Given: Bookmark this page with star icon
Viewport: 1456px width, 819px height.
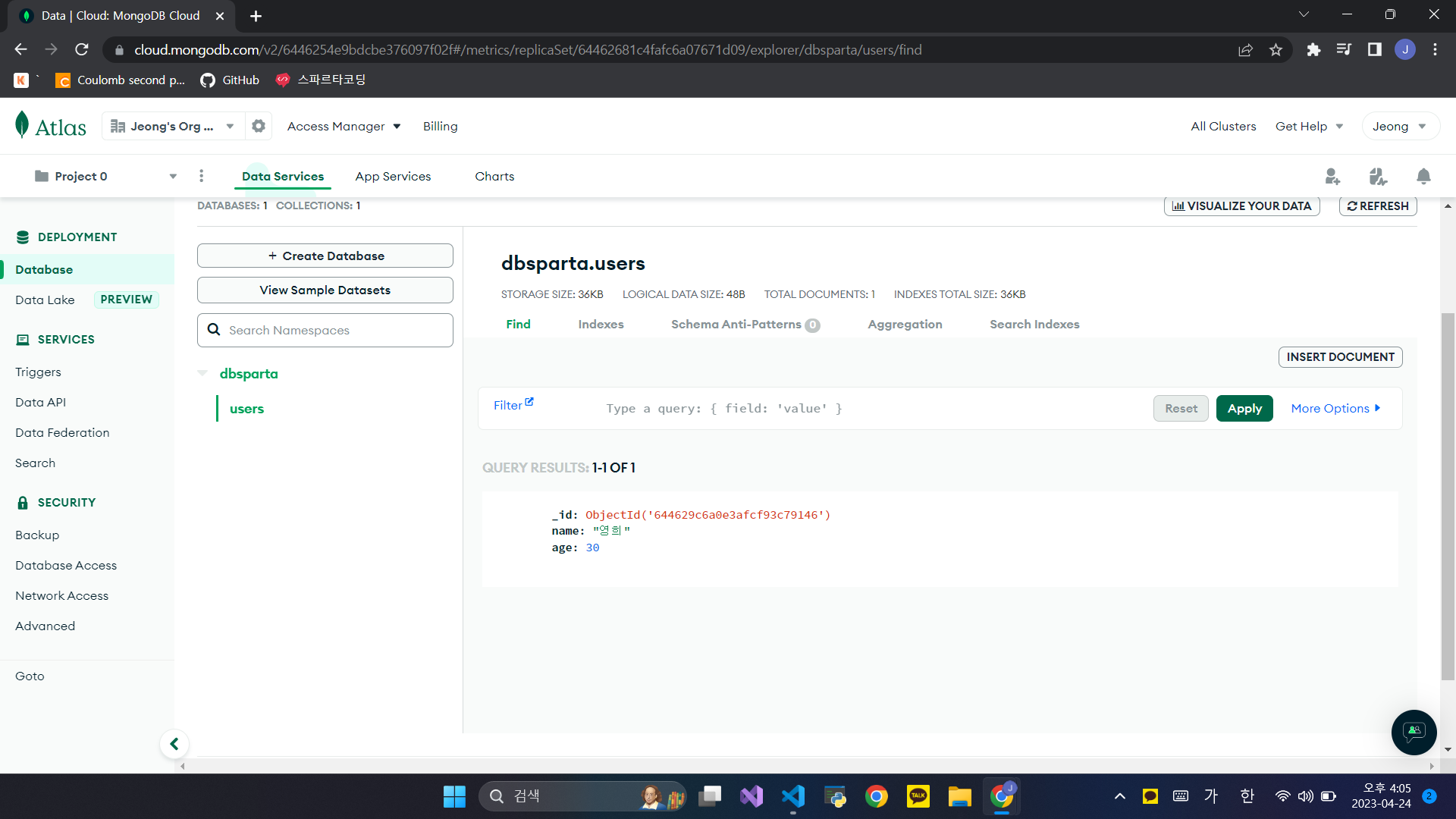Looking at the screenshot, I should pyautogui.click(x=1276, y=50).
